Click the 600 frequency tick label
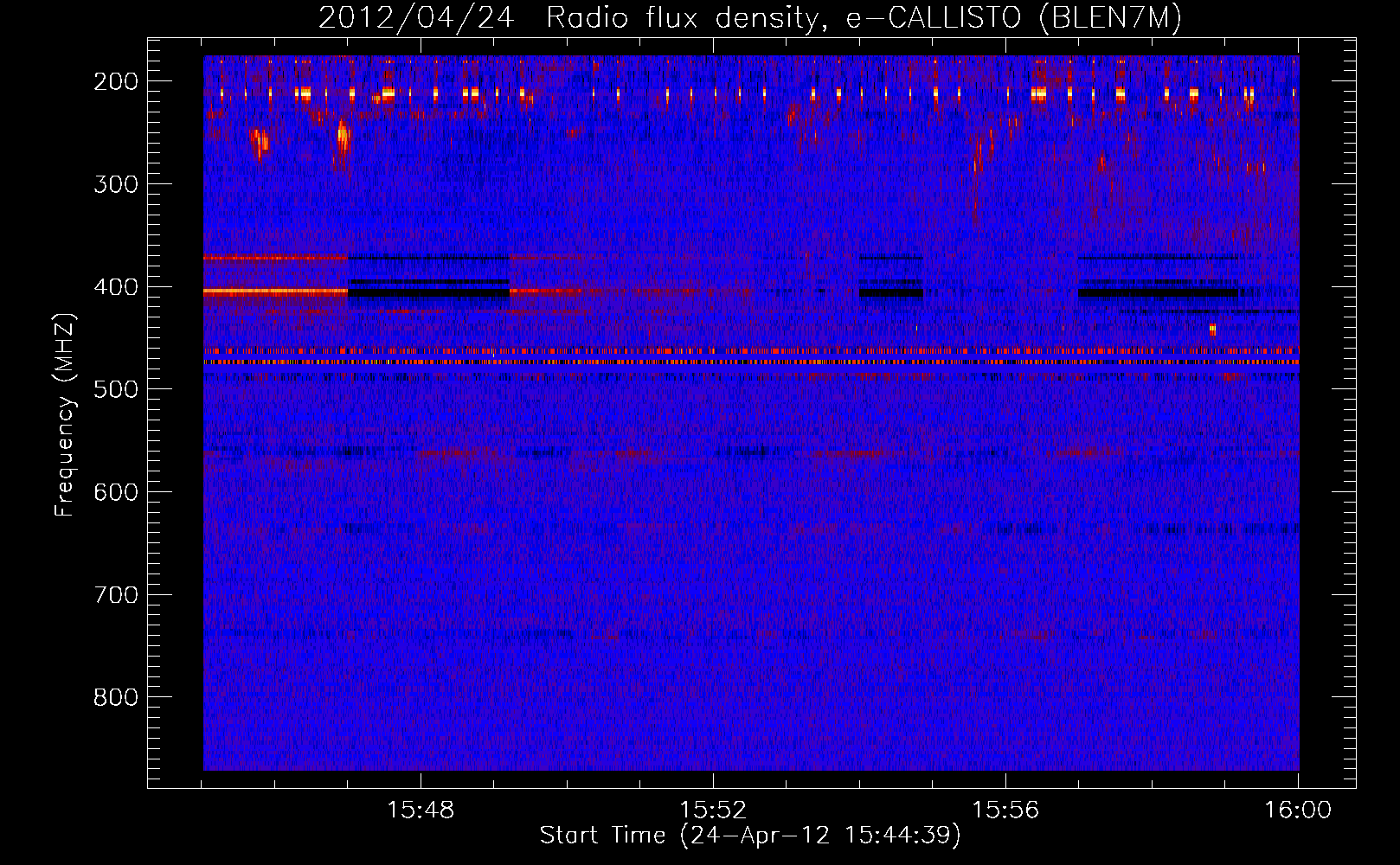This screenshot has height=865, width=1400. click(116, 492)
